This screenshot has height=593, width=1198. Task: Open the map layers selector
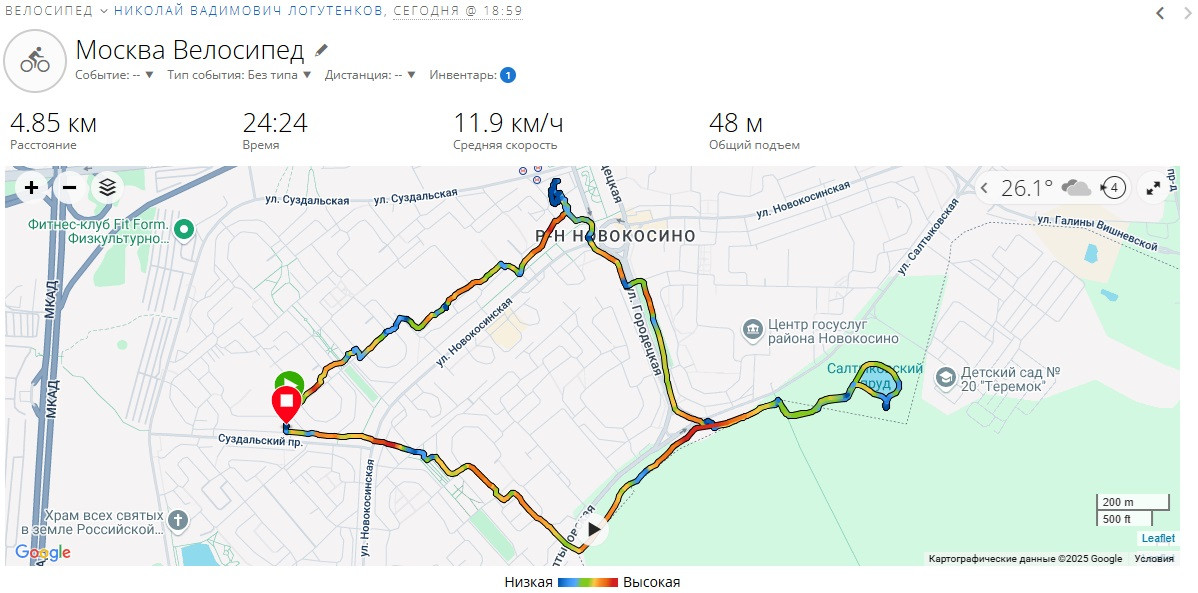tap(108, 187)
